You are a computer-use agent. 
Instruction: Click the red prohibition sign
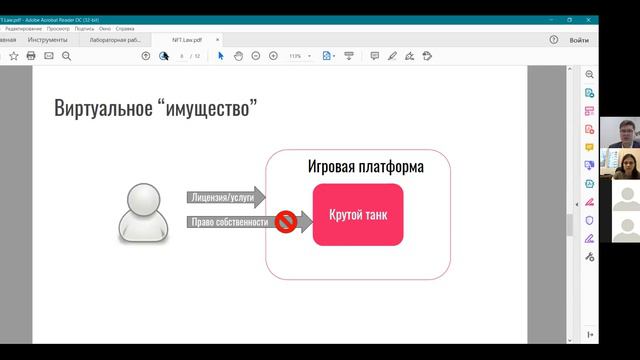[x=286, y=222]
